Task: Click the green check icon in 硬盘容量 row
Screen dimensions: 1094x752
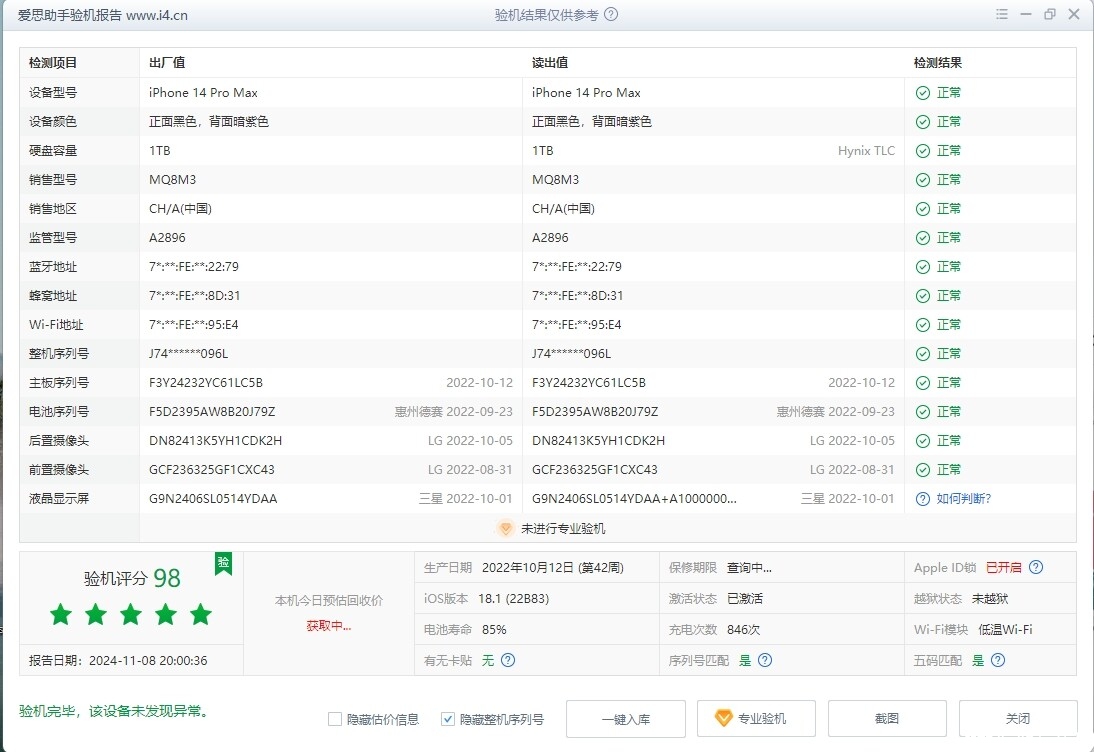Action: (x=922, y=151)
